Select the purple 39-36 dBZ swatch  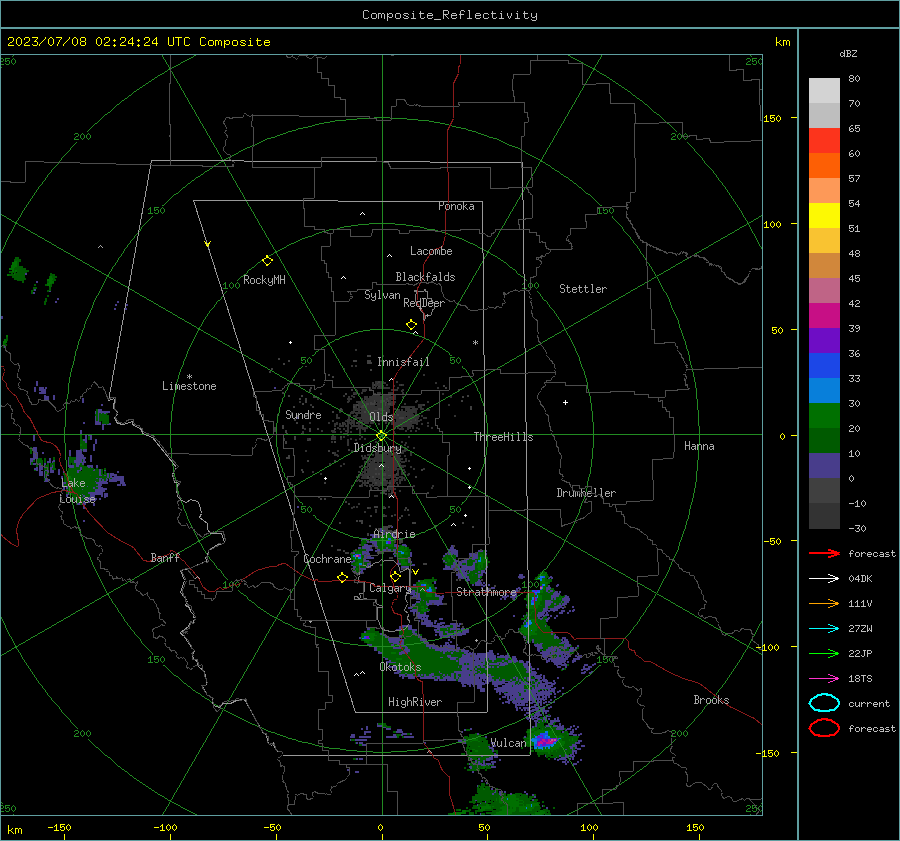[x=824, y=340]
